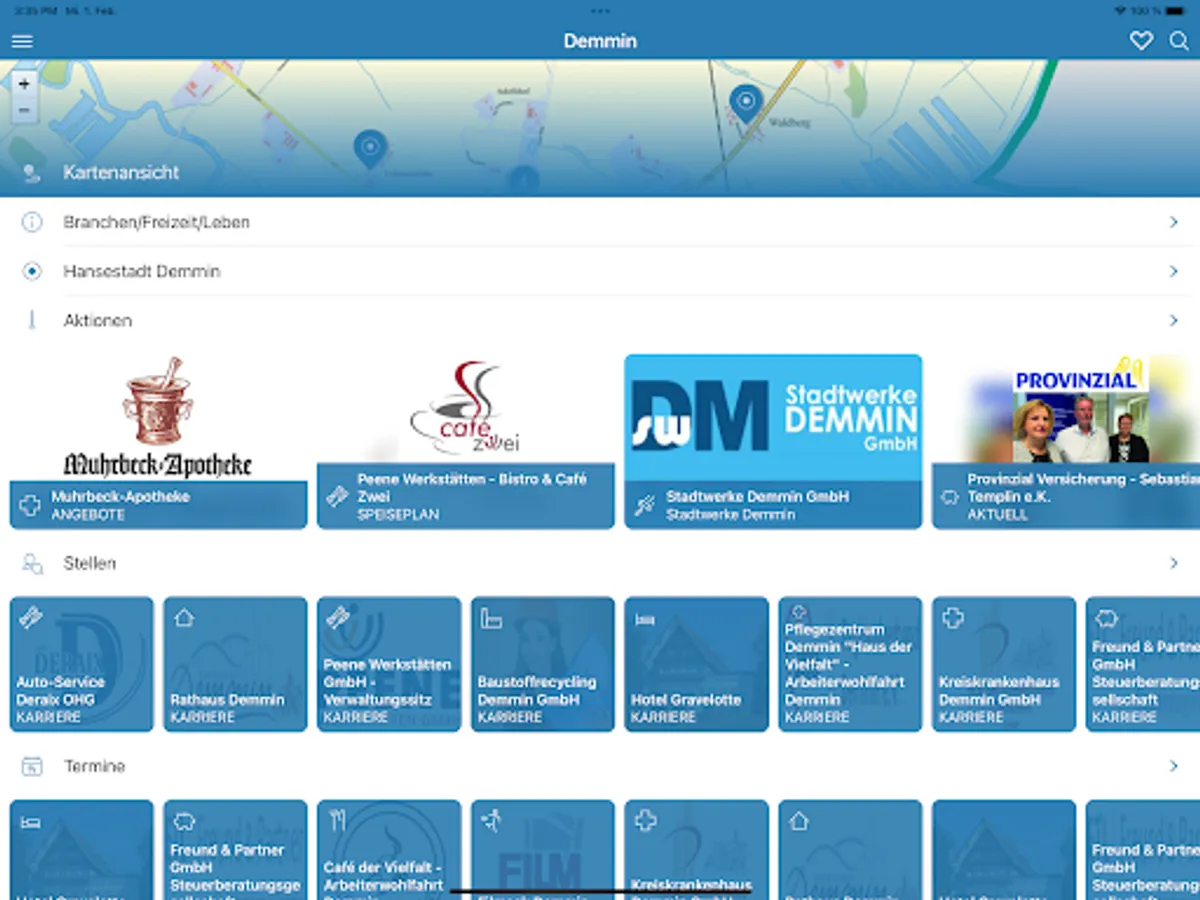Open Hansestadt Demmin row
Screen dimensions: 1200x900
600,271
